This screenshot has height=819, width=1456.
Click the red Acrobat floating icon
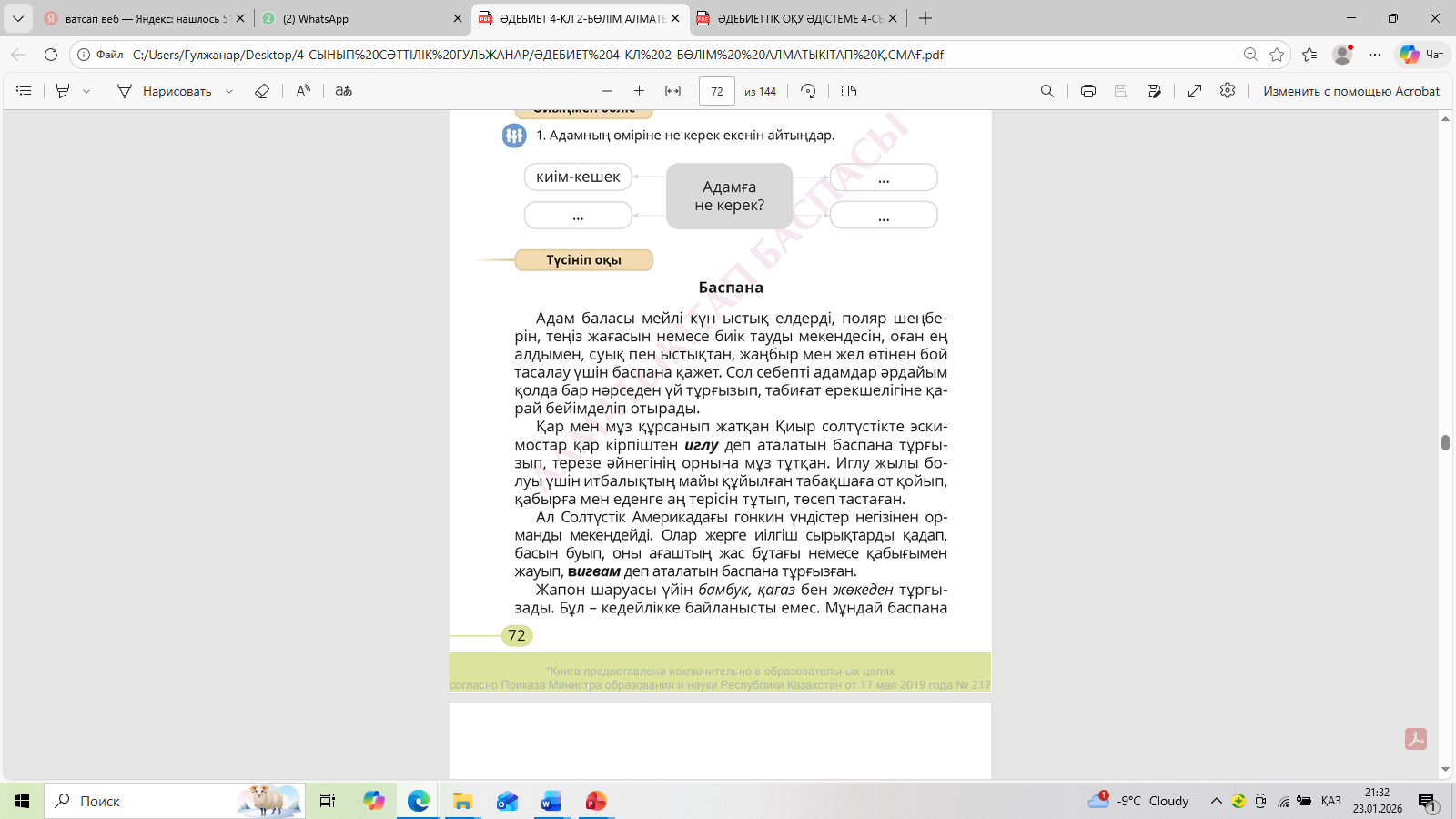pyautogui.click(x=1416, y=739)
